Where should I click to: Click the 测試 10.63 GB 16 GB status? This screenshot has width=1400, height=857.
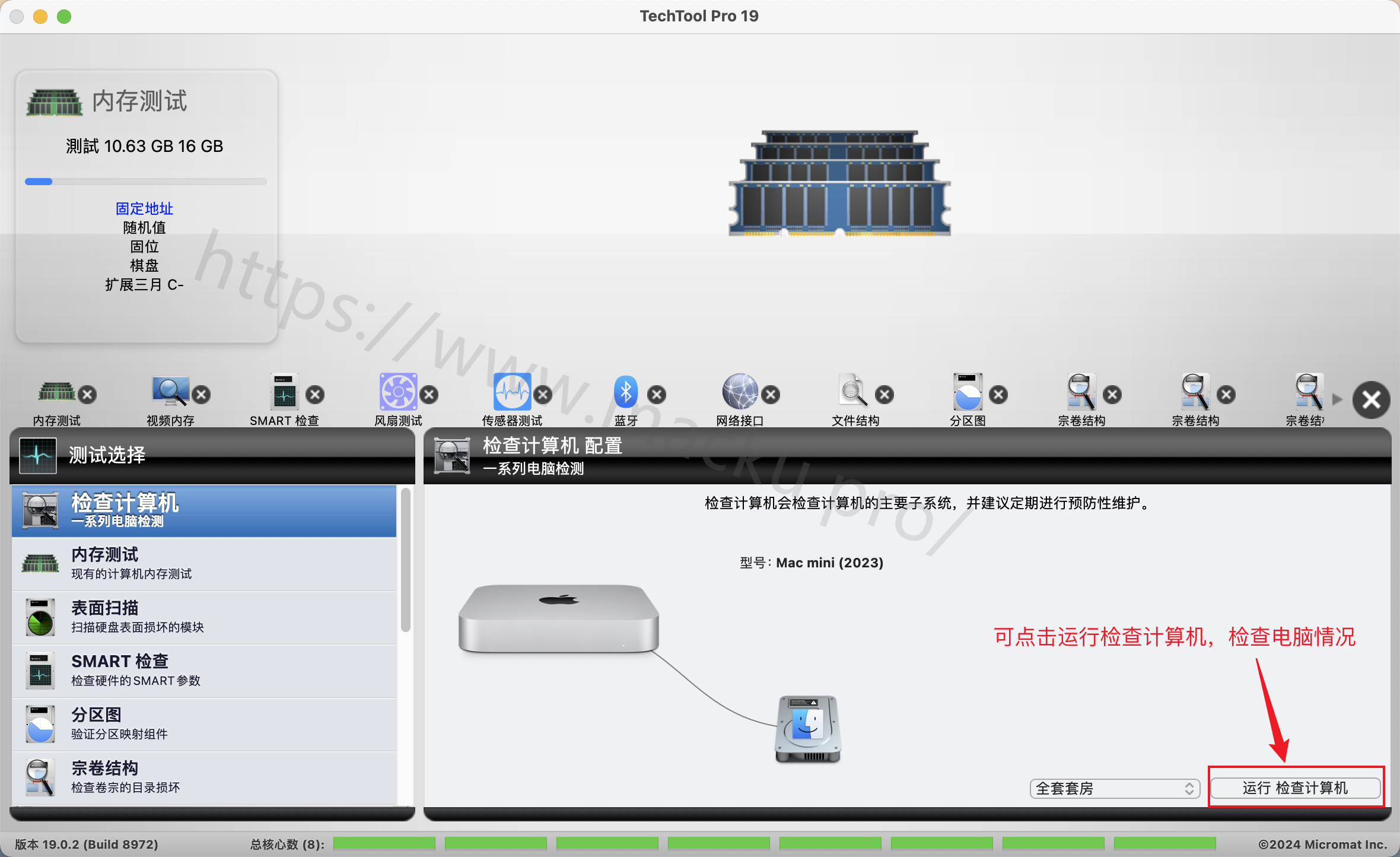(x=144, y=146)
